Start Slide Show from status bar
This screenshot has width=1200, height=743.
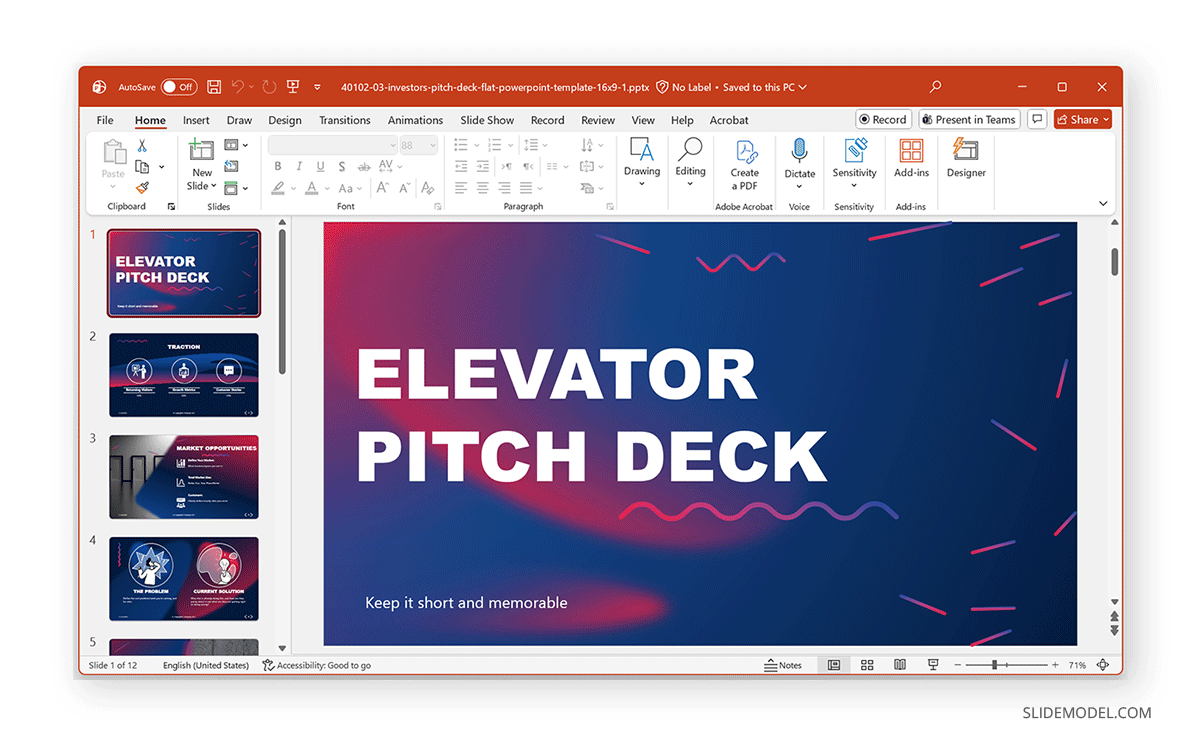(932, 664)
